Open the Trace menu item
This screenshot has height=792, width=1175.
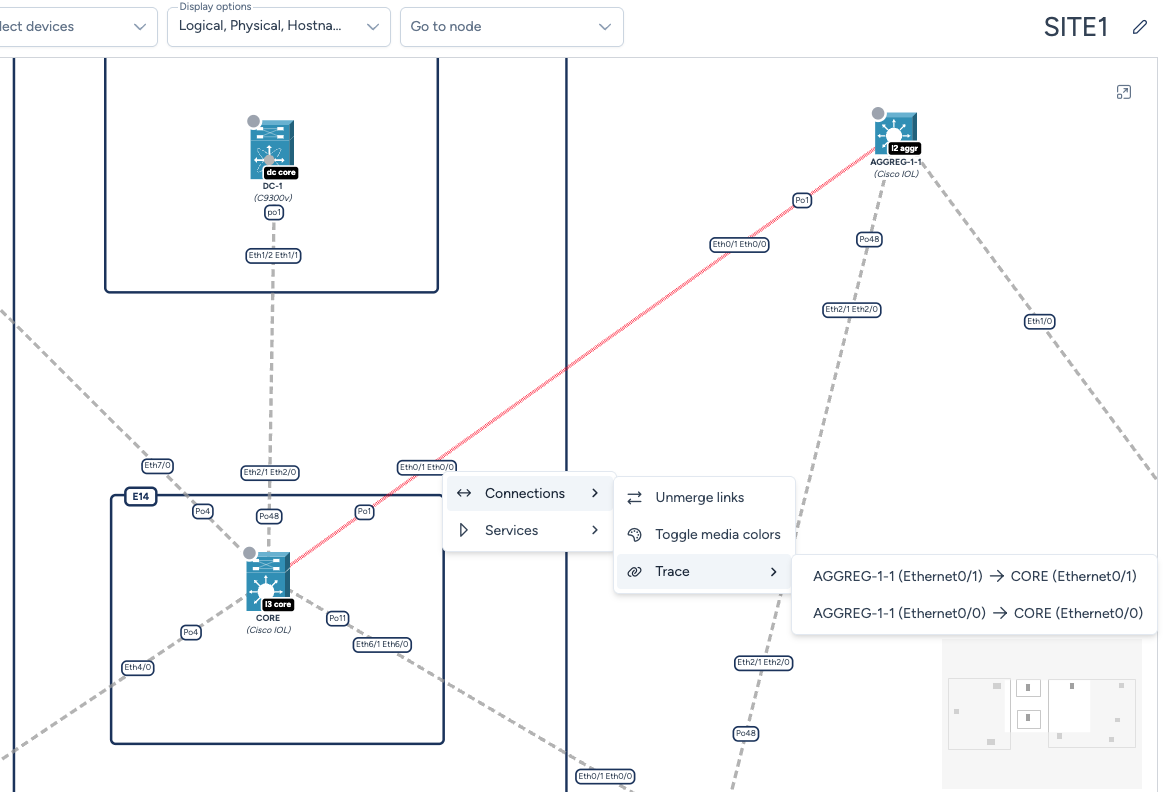click(x=704, y=572)
